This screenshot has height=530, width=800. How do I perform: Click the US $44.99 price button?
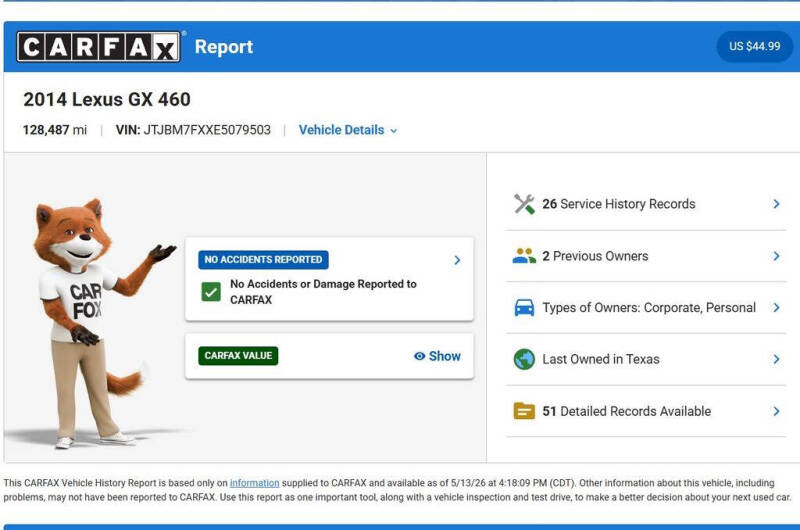[755, 46]
